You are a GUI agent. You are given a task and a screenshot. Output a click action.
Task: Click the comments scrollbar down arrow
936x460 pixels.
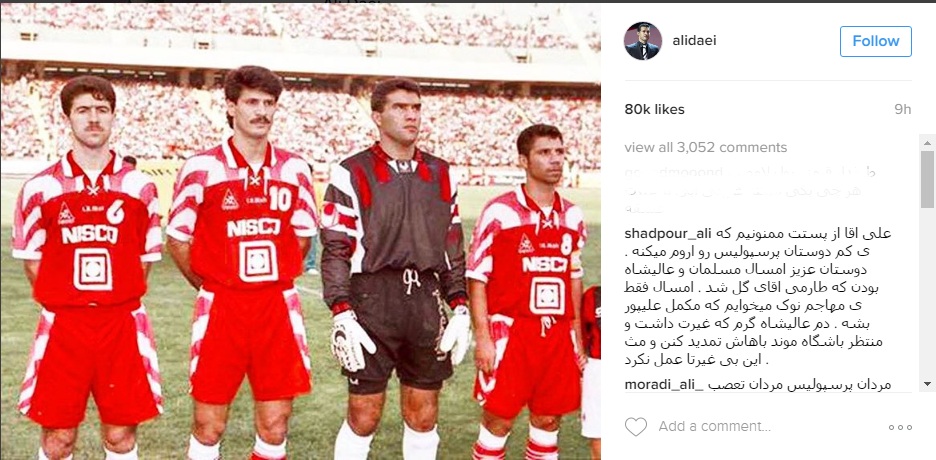click(x=927, y=383)
